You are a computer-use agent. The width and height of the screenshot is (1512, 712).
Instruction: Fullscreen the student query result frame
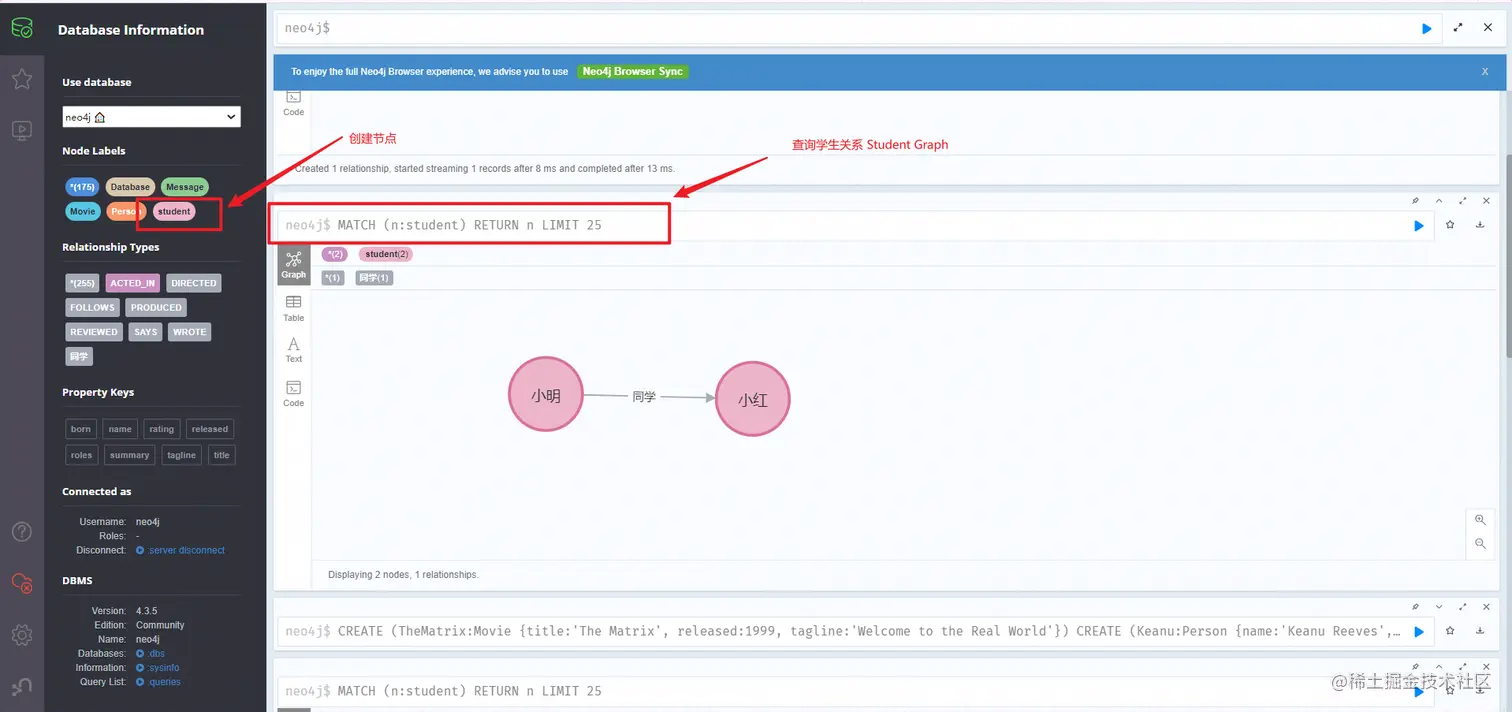1463,201
